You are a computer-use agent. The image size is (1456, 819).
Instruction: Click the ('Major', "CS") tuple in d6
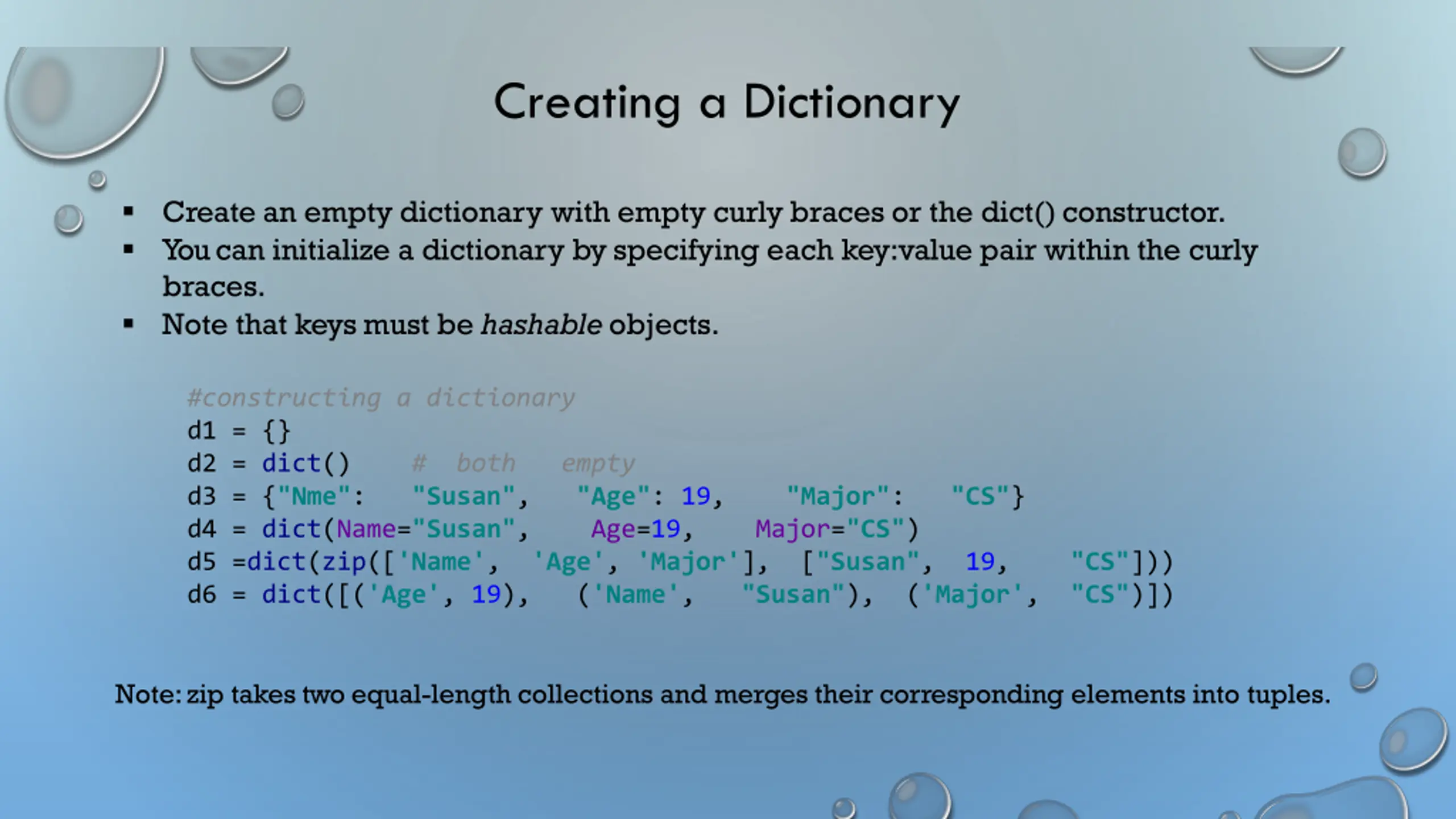point(1025,595)
